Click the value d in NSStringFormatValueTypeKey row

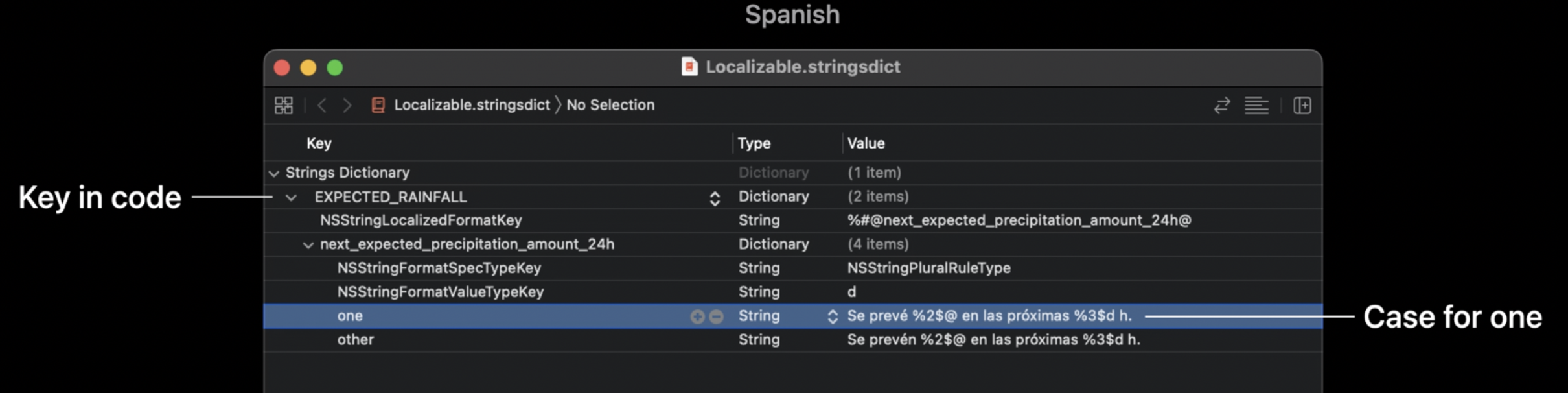point(851,292)
